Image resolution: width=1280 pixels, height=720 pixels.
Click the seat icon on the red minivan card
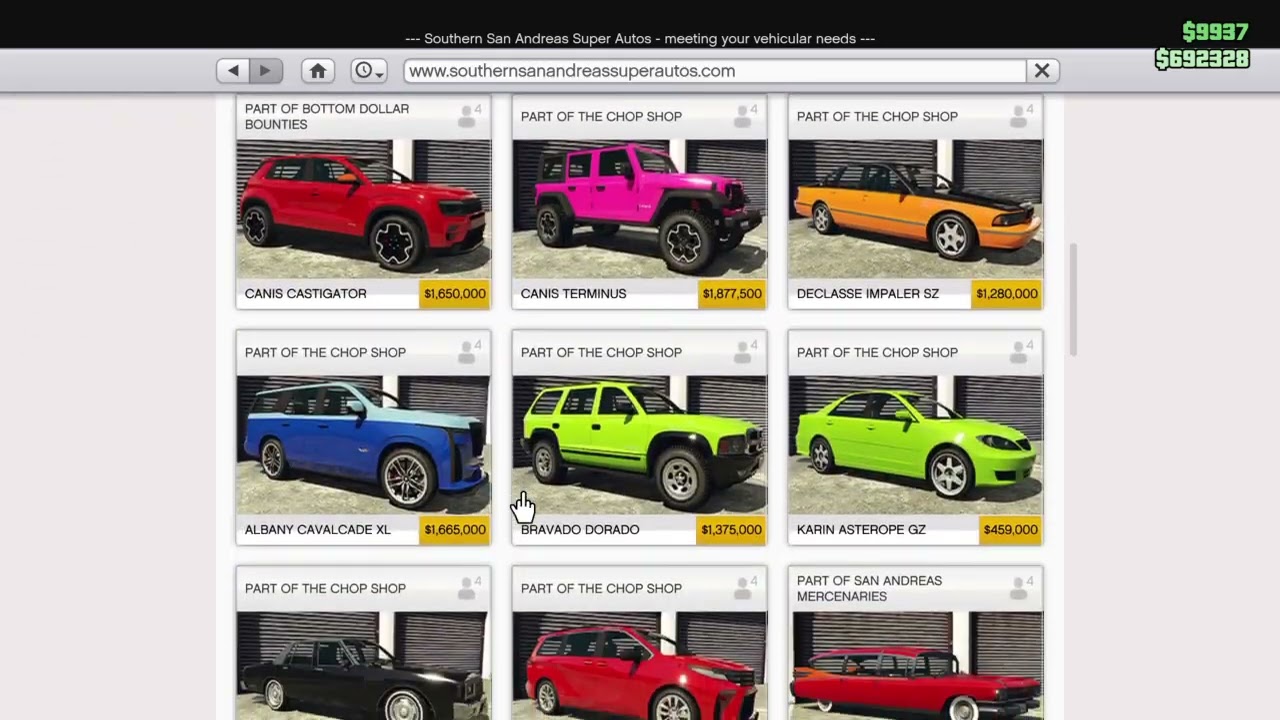click(745, 588)
